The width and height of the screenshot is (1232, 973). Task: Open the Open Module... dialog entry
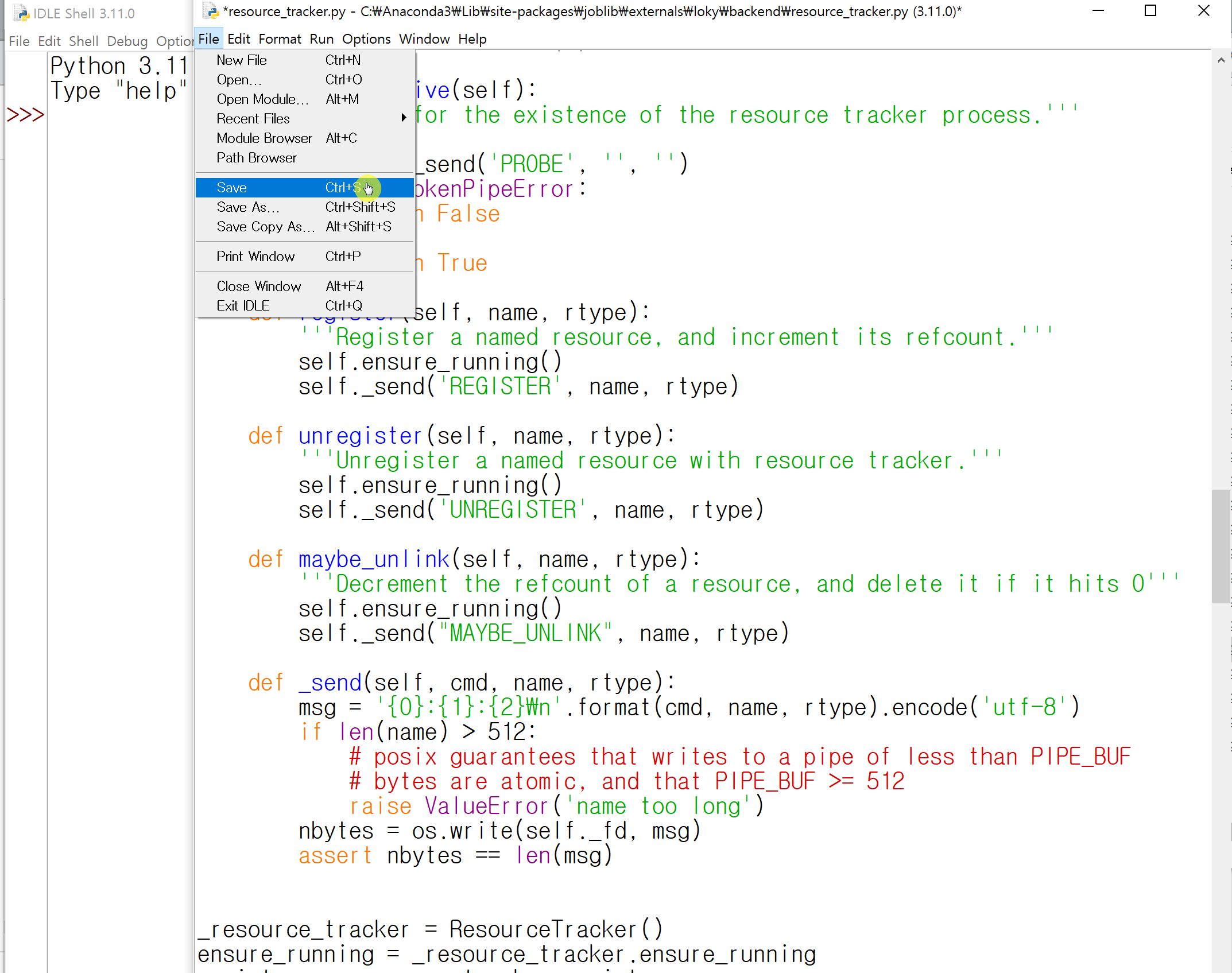pyautogui.click(x=262, y=99)
